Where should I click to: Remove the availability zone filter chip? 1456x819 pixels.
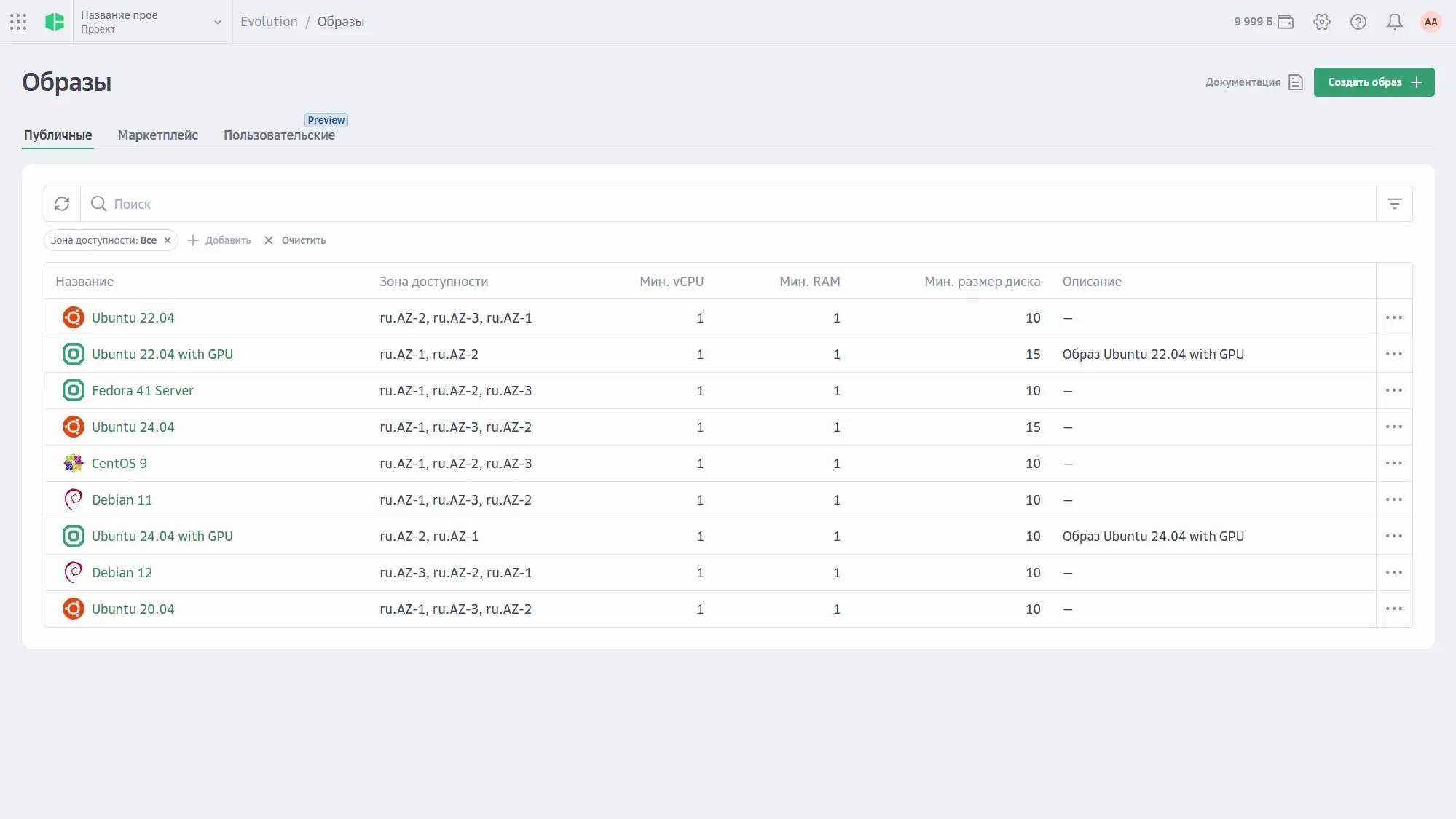[x=168, y=240]
